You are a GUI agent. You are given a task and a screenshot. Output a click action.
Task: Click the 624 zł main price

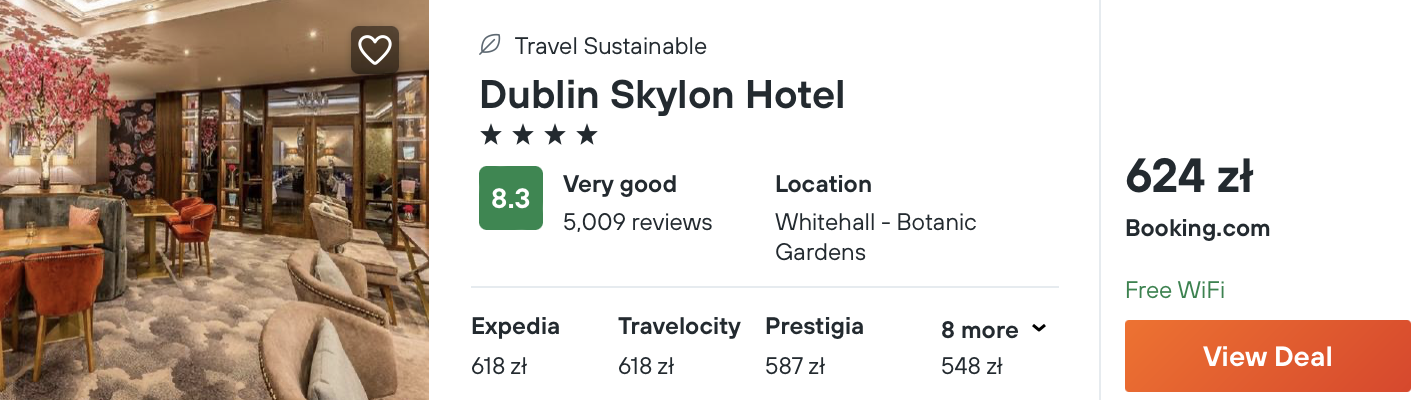[x=1189, y=178]
